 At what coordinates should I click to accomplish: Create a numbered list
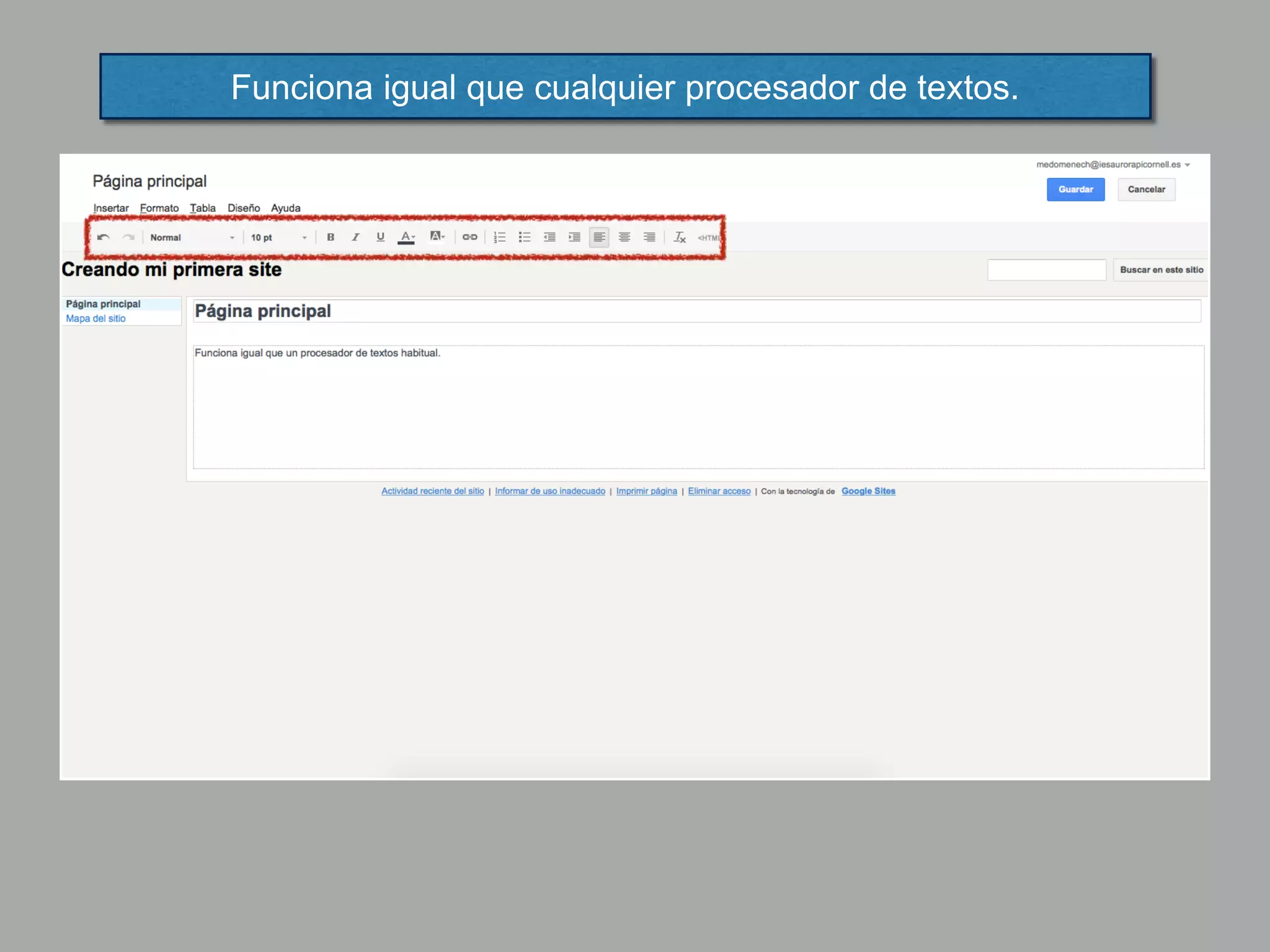[499, 237]
